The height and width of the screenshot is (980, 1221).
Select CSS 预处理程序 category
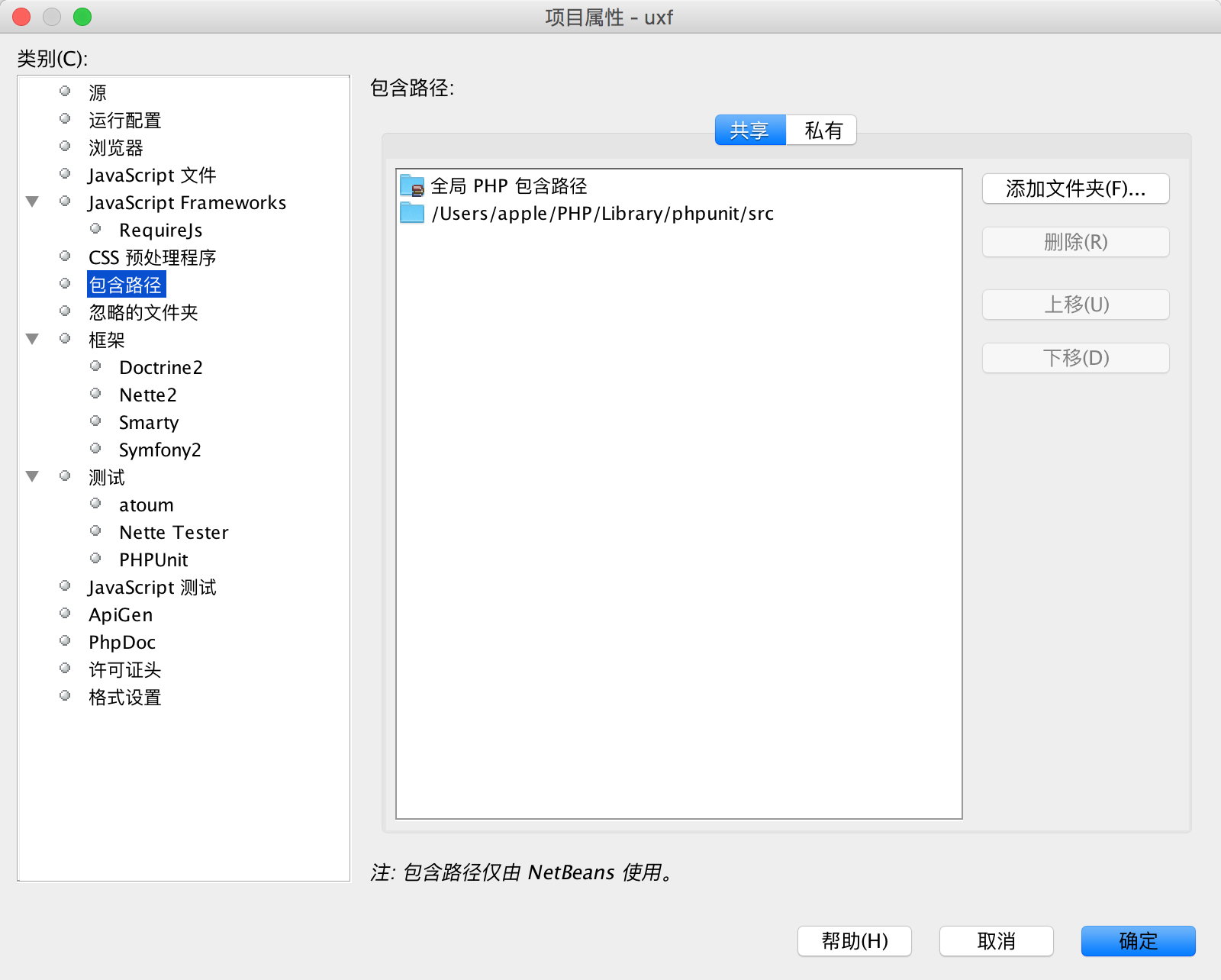[153, 257]
